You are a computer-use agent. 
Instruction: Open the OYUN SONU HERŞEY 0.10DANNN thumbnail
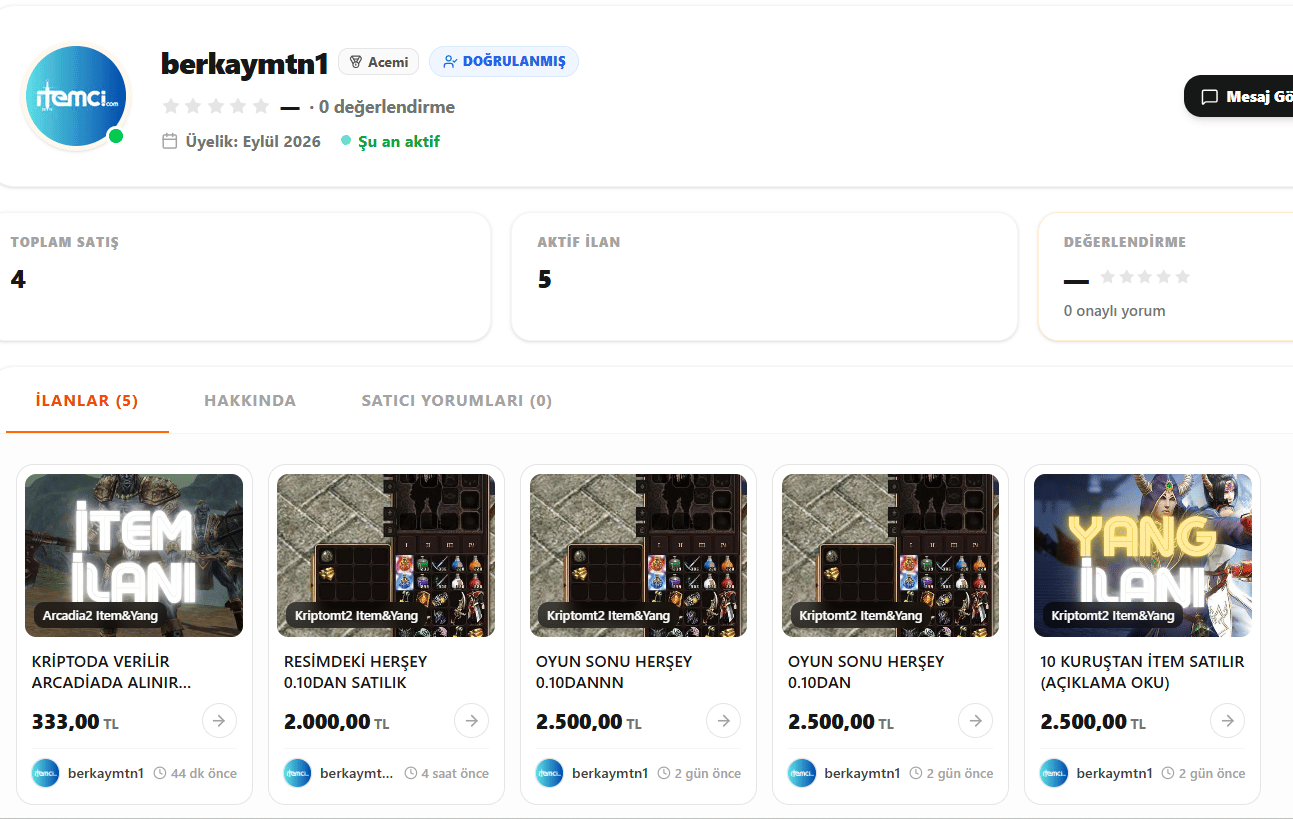[x=638, y=555]
